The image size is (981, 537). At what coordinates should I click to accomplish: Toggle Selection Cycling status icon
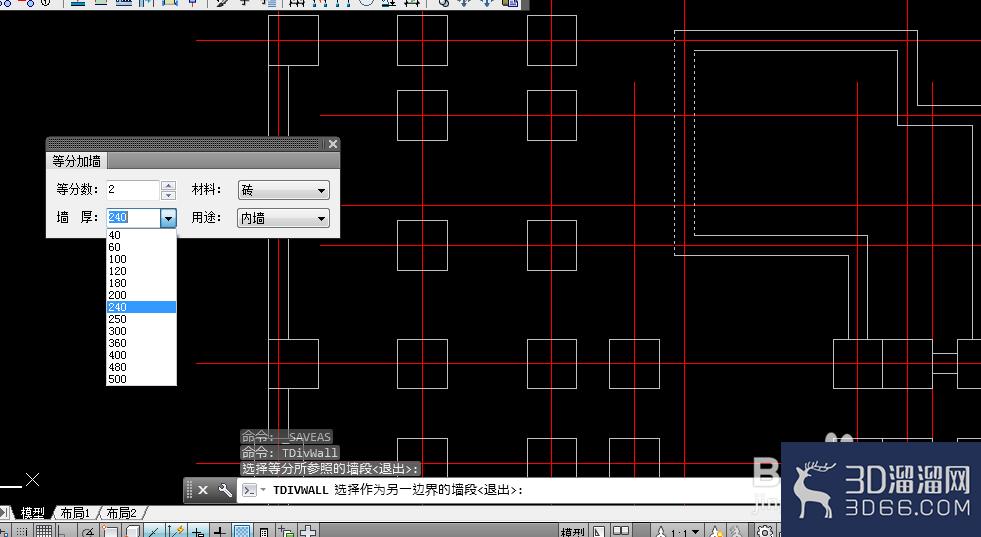pyautogui.click(x=286, y=531)
